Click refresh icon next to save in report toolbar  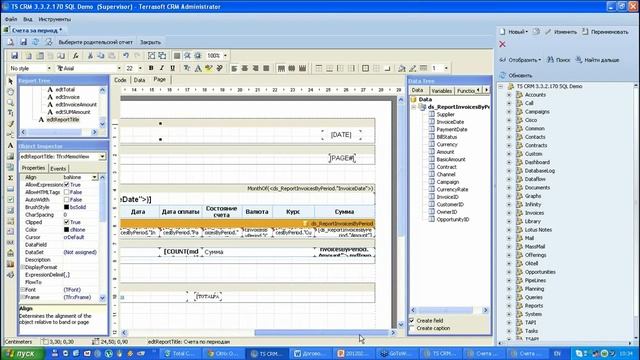pyautogui.click(x=36, y=42)
